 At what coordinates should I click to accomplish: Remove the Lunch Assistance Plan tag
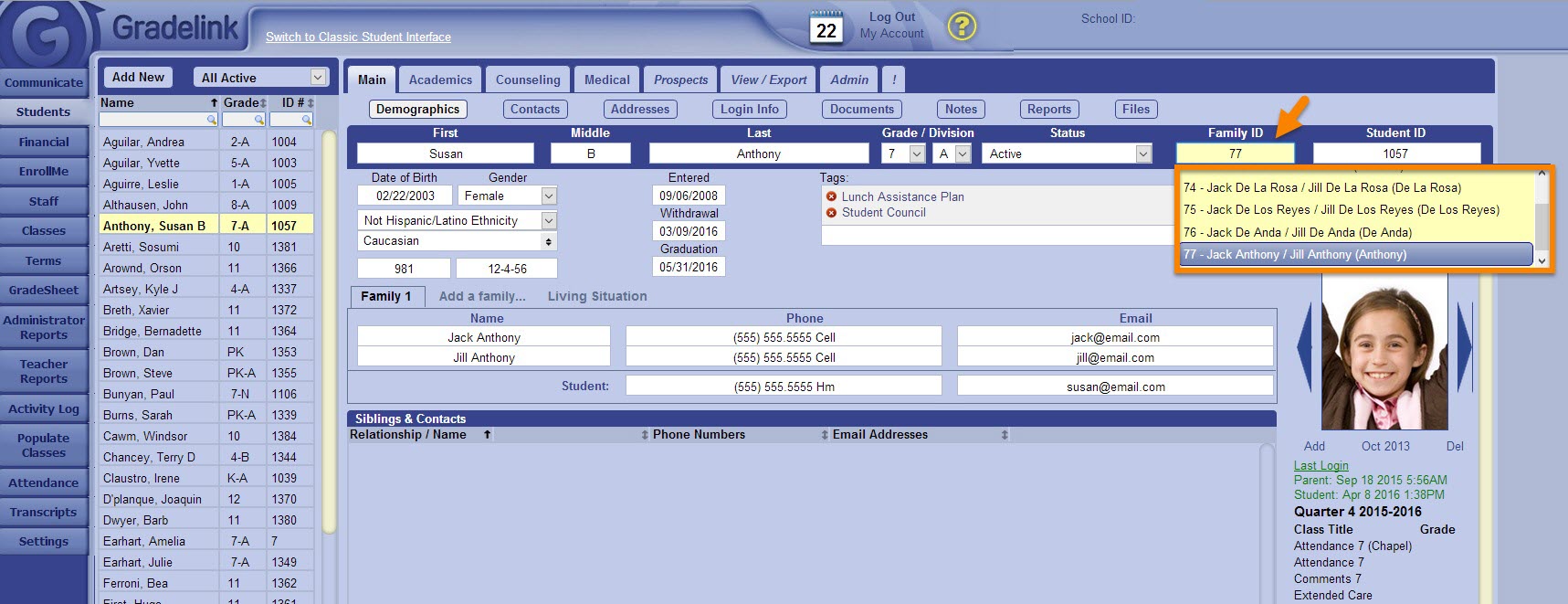pos(831,196)
